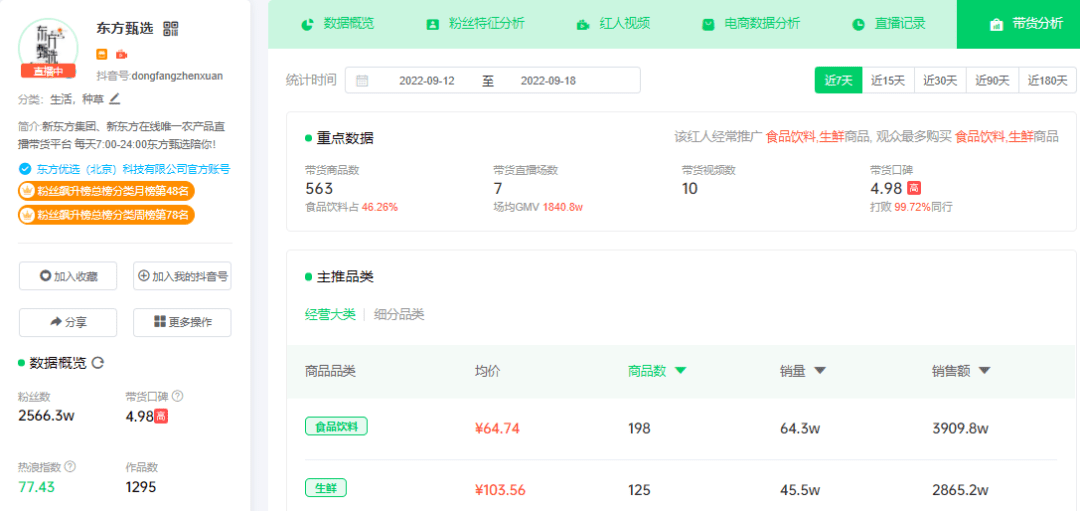Click the 作品数 value 1295
1080x511 pixels.
(141, 487)
